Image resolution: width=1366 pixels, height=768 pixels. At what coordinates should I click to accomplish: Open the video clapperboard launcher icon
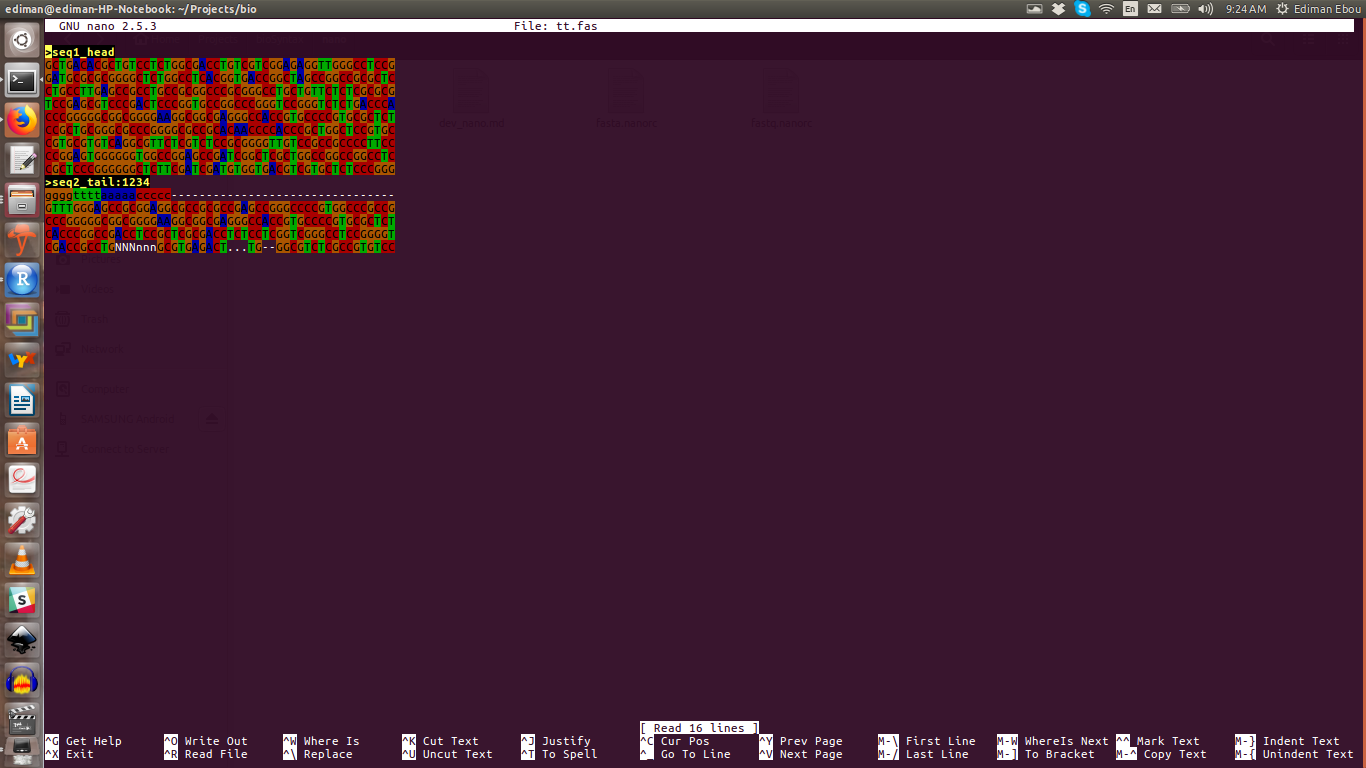tap(22, 720)
